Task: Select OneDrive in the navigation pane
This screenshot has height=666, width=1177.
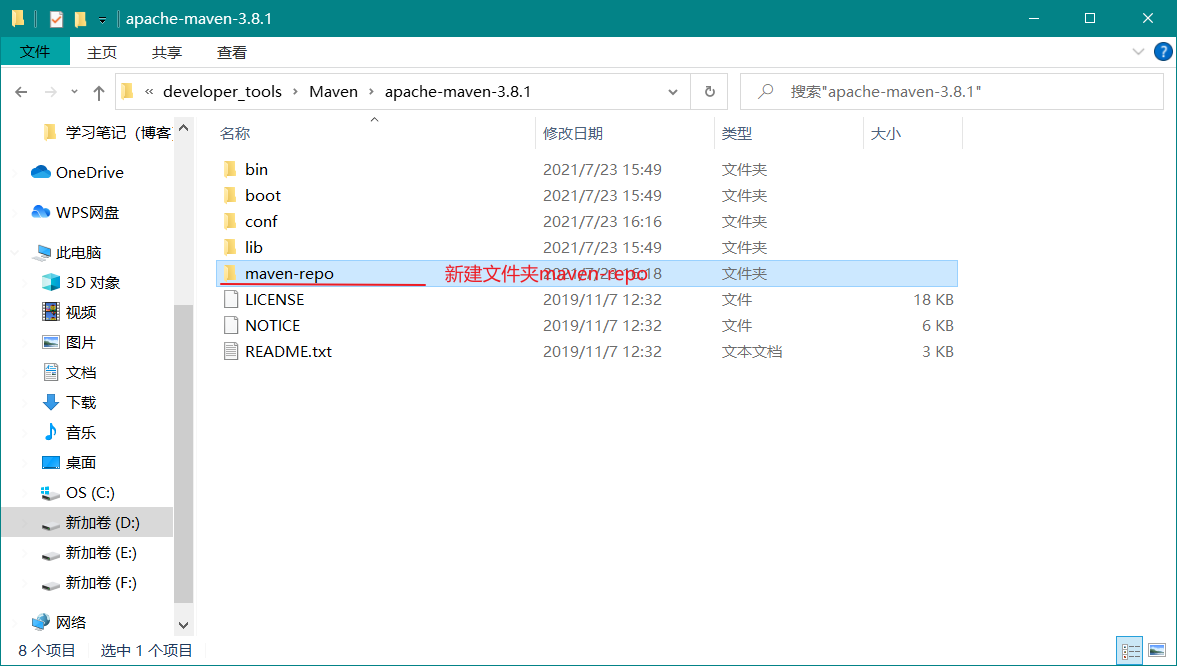Action: 89,172
